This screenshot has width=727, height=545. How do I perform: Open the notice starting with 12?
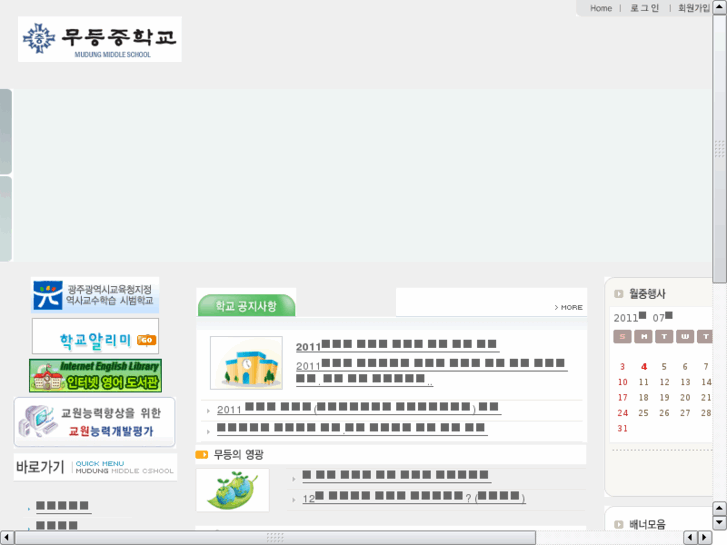[x=414, y=497]
